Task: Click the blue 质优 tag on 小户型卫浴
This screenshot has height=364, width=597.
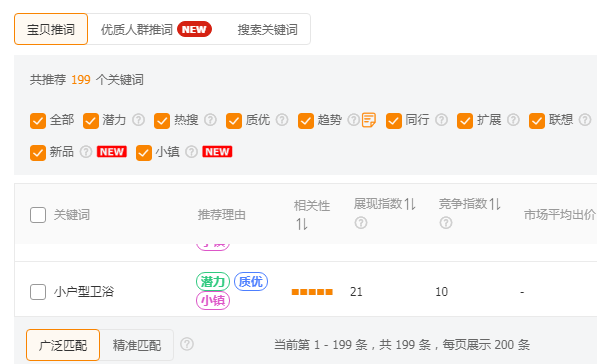Action: pos(251,282)
